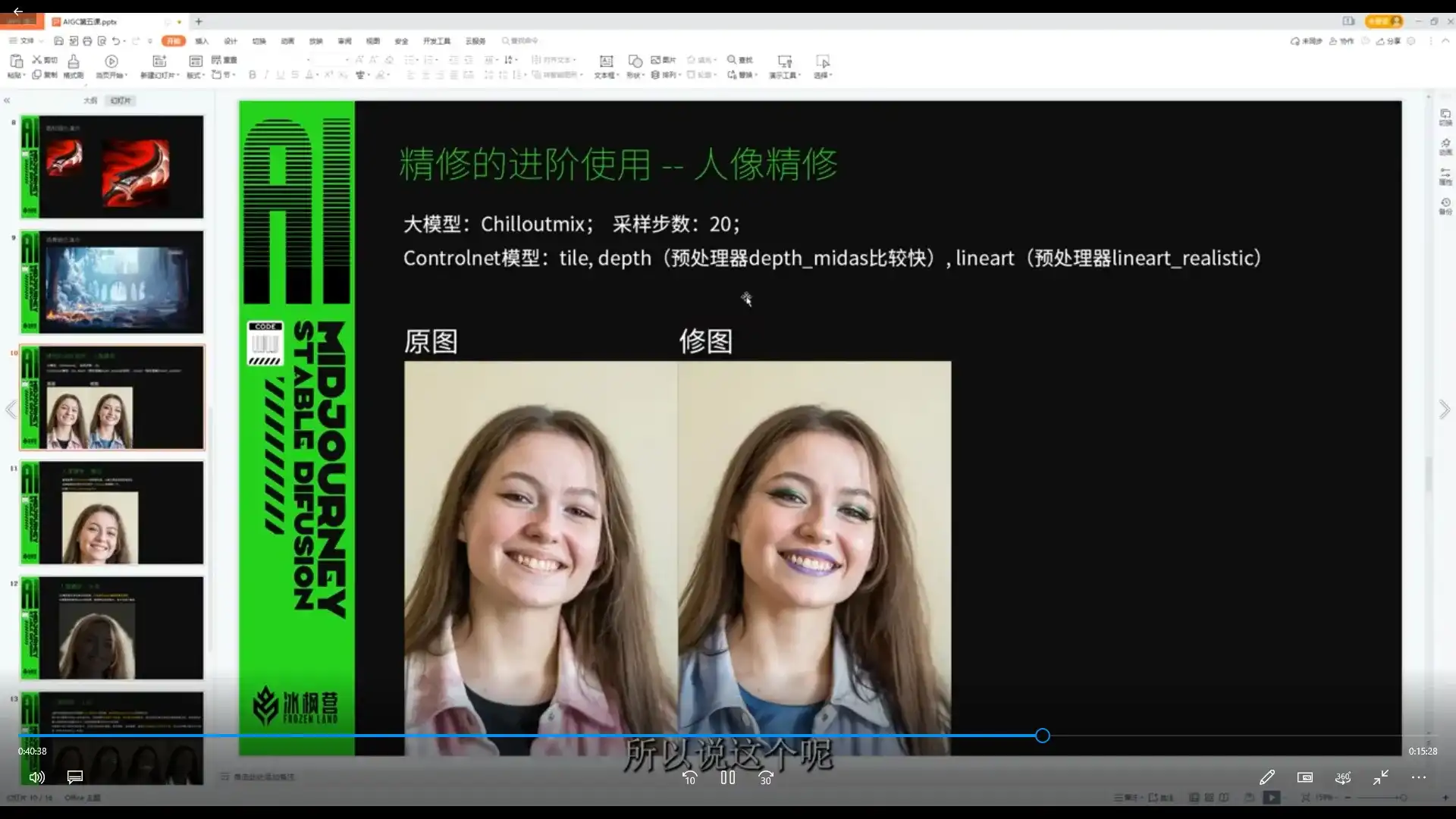Toggle bold formatting on selected text
The width and height of the screenshot is (1456, 819).
(x=252, y=75)
